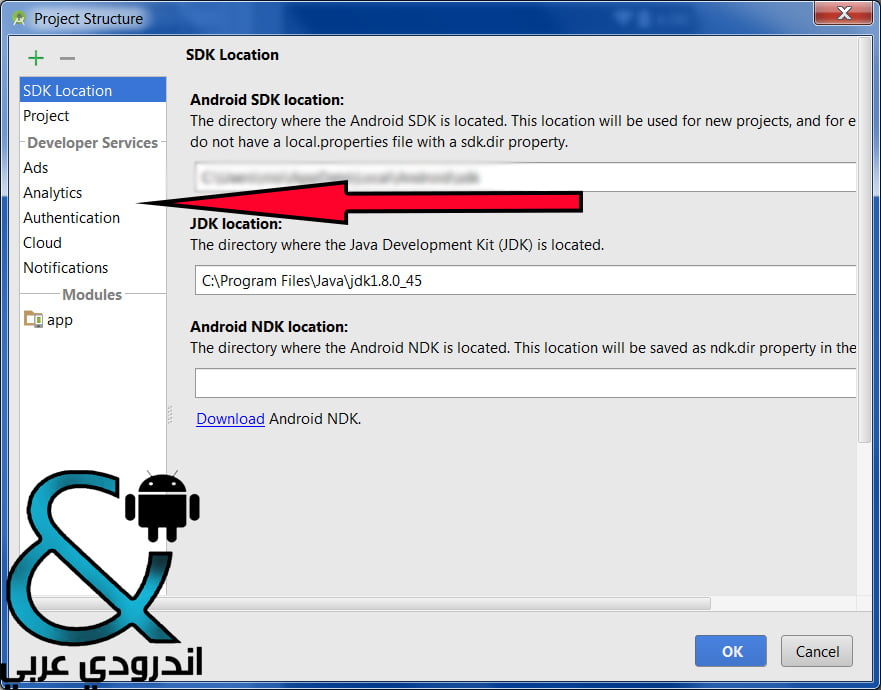Click the Android SDK location field
Image resolution: width=881 pixels, height=690 pixels.
click(525, 177)
